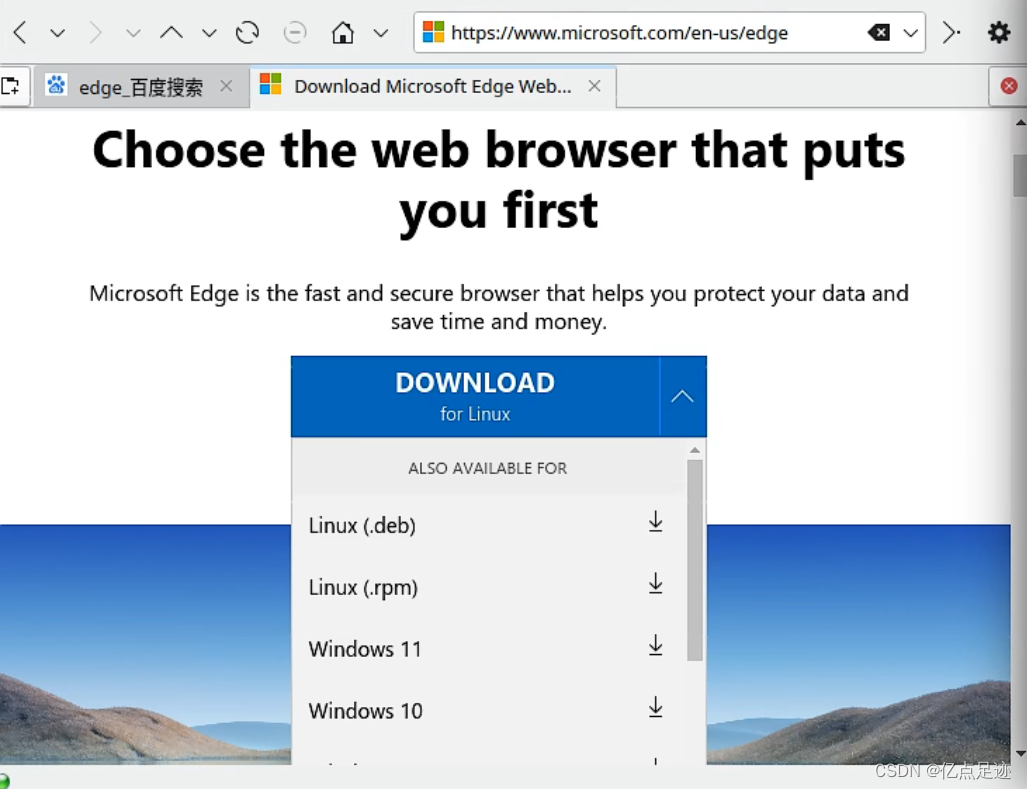Click the page scrollbar down arrow
Screen dimensions: 1027x789
1020,754
